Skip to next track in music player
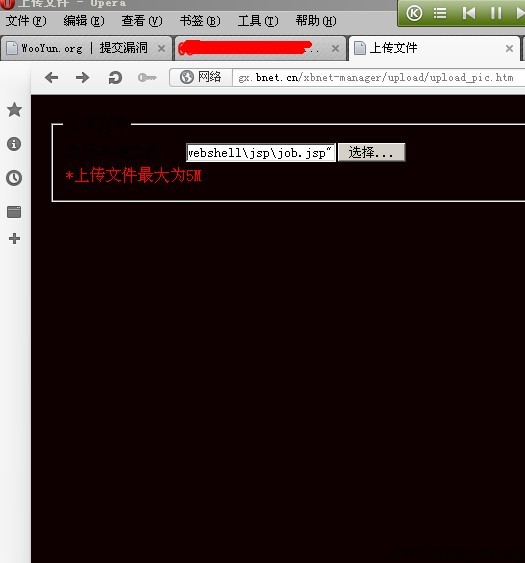 520,13
